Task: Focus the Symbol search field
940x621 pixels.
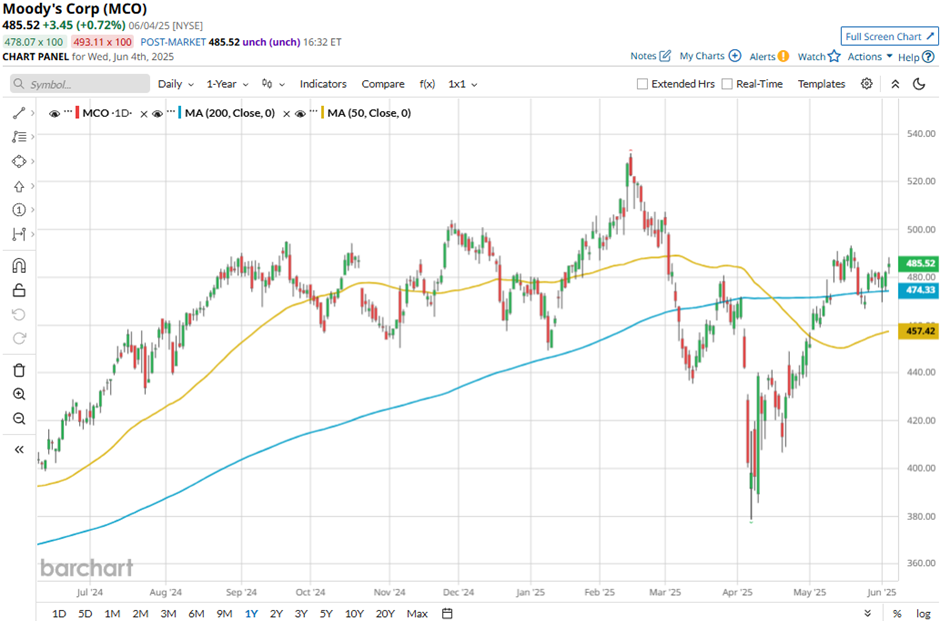Action: [x=84, y=84]
